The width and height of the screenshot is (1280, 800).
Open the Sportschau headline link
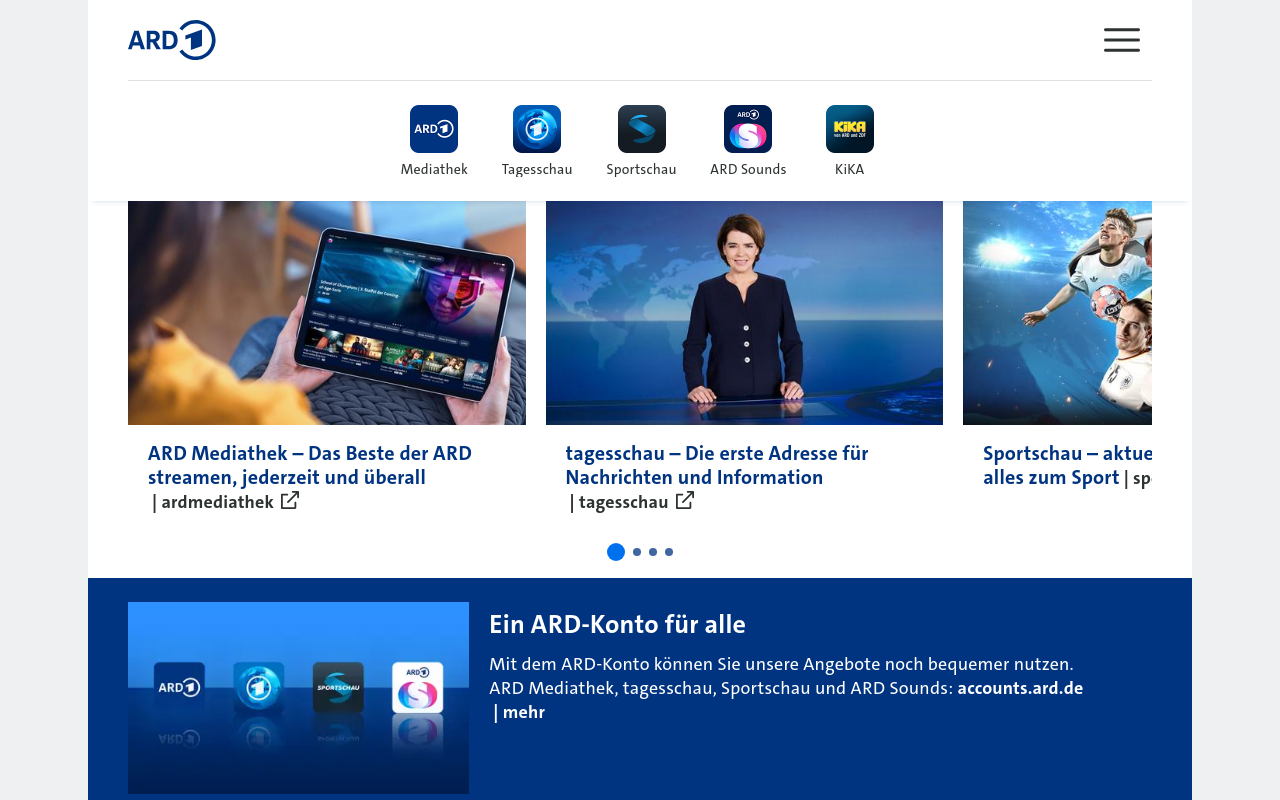[x=1067, y=465]
